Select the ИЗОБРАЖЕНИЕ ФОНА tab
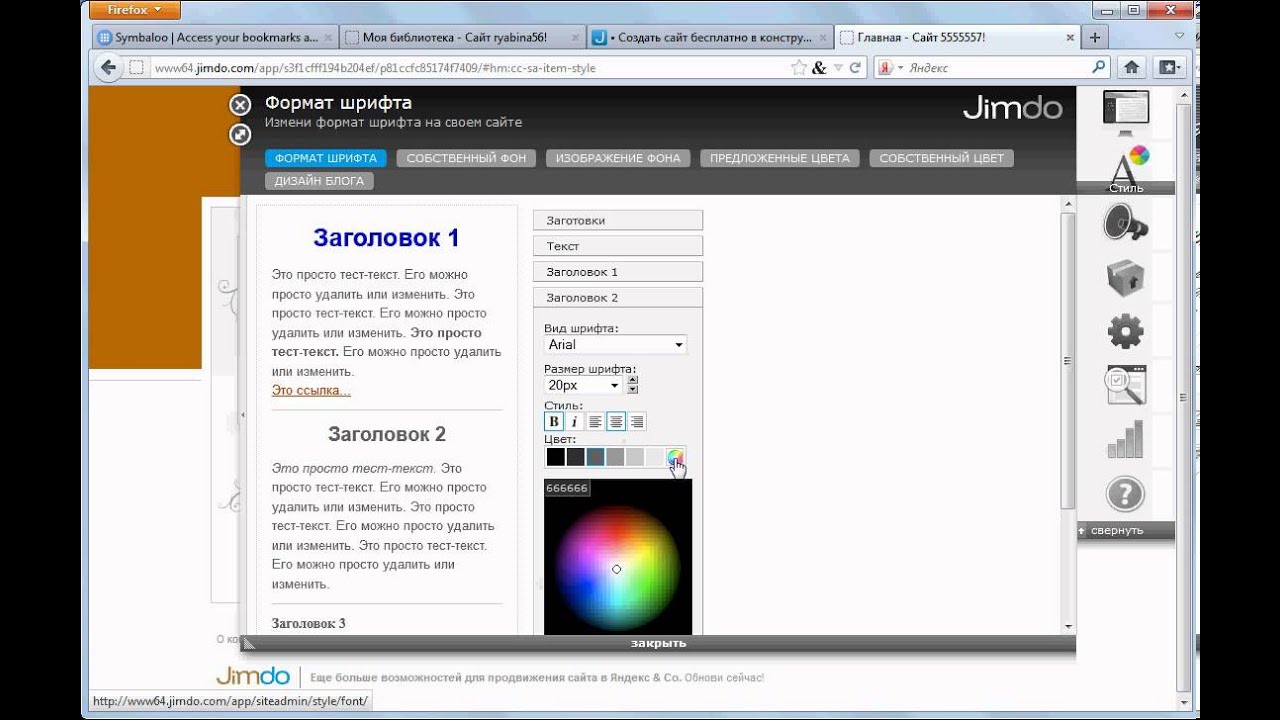 [x=618, y=158]
